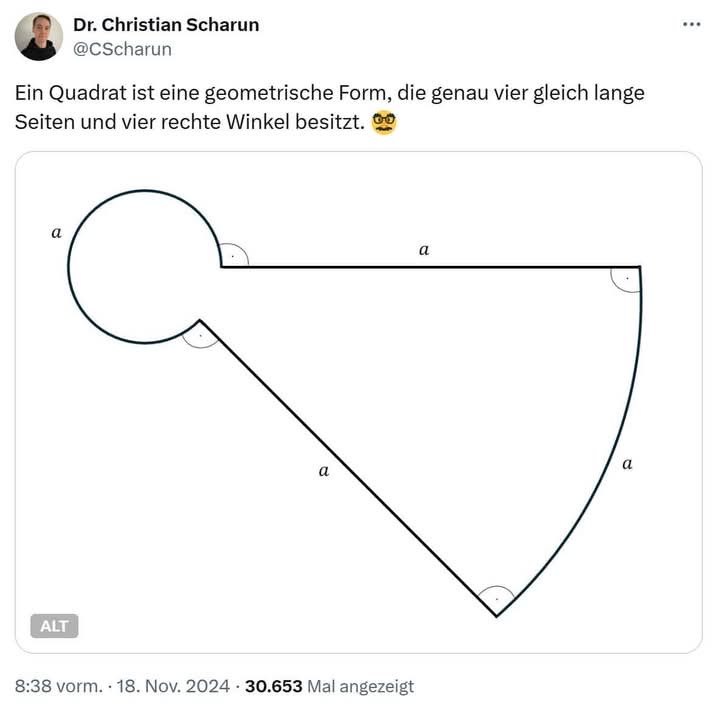Click the right-angle marker beside the circle's top line
The image size is (720, 713).
233,256
